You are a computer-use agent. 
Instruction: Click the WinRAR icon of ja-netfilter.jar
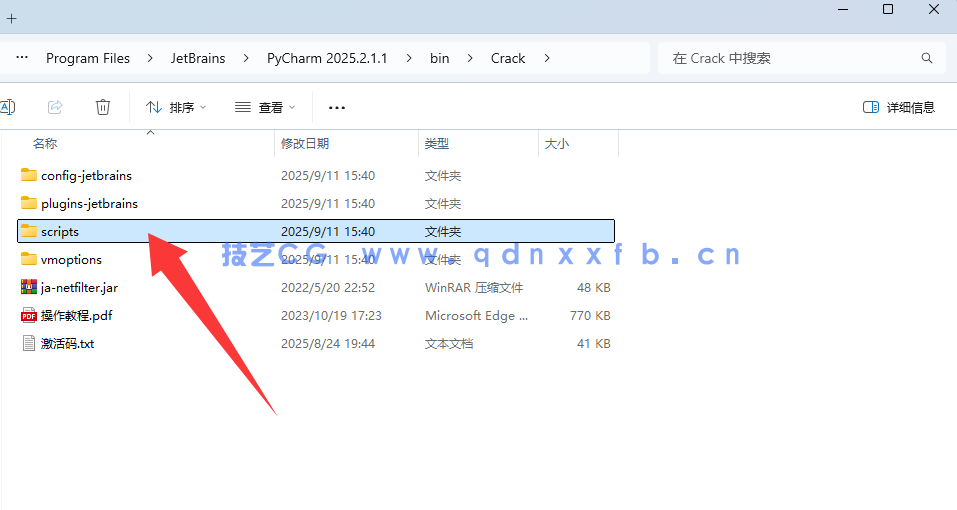pos(29,287)
